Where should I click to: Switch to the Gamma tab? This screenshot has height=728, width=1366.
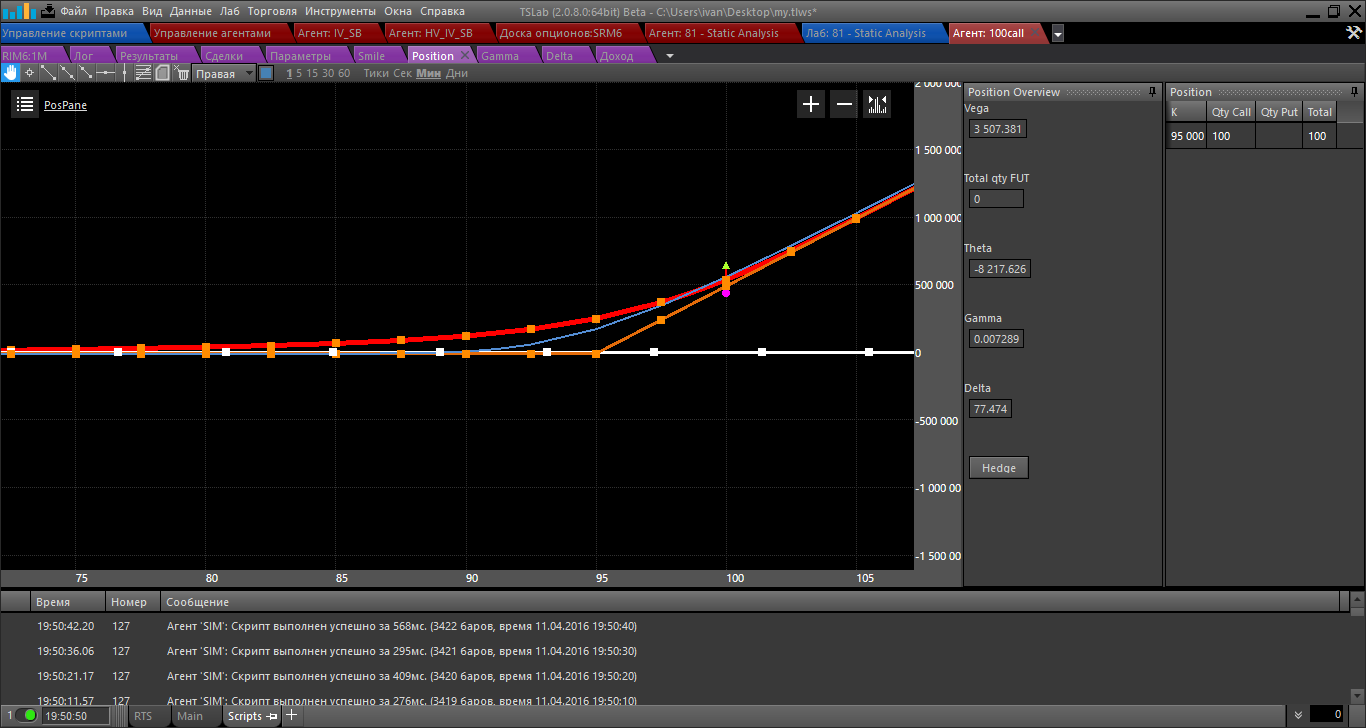500,56
